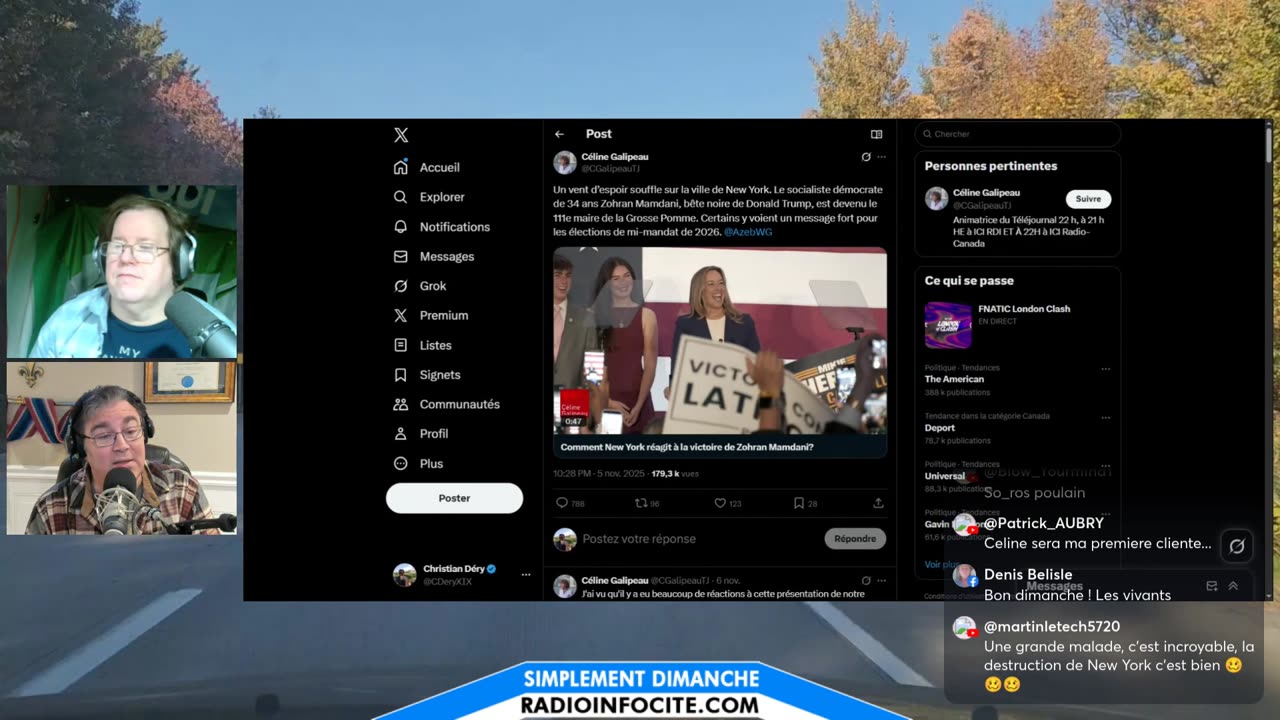The height and width of the screenshot is (720, 1280).
Task: Click the Grok icon on the 6 nov. reply
Action: (x=866, y=580)
